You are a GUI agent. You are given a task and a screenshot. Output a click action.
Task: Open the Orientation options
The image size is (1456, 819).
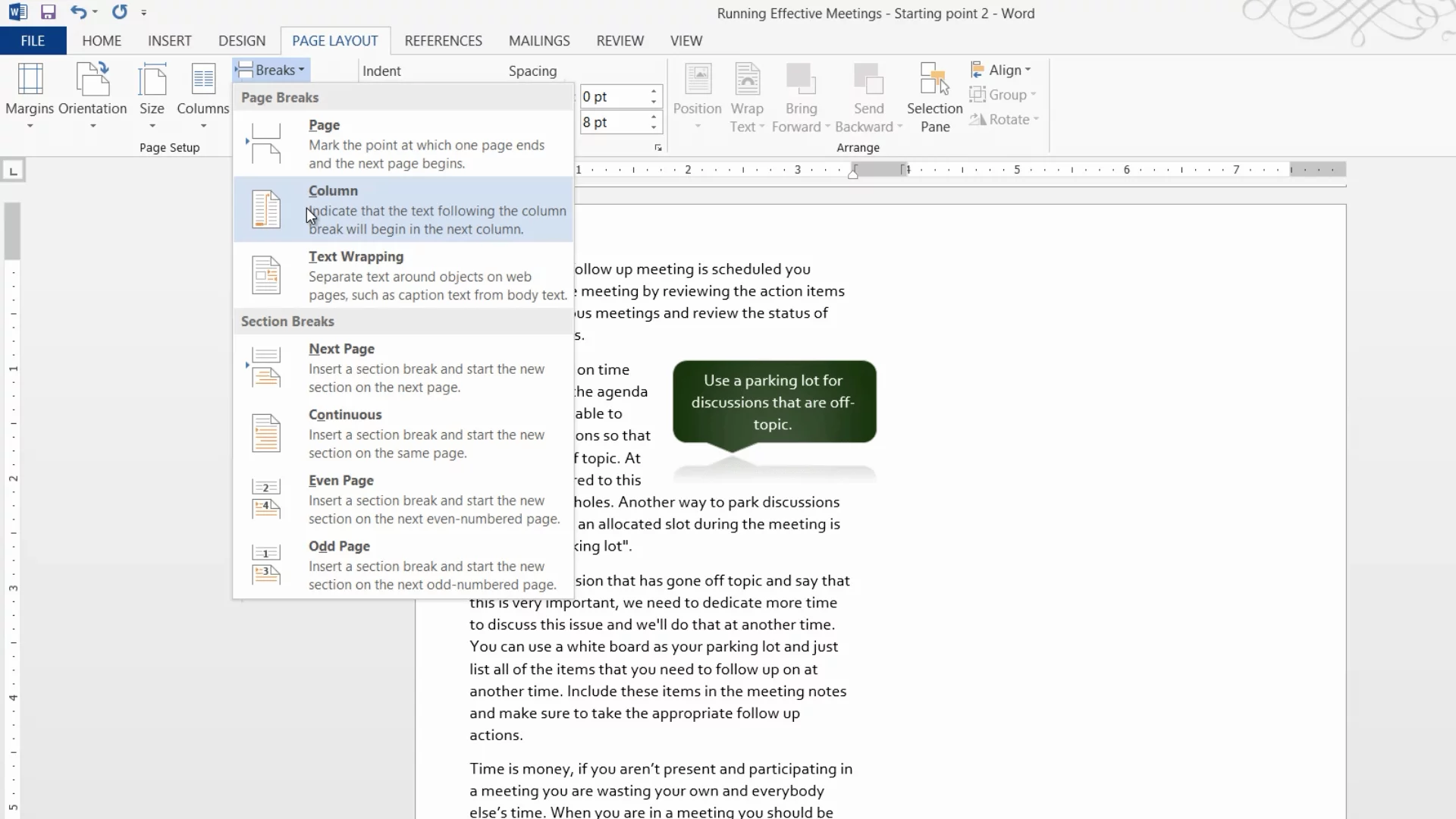pos(93,96)
